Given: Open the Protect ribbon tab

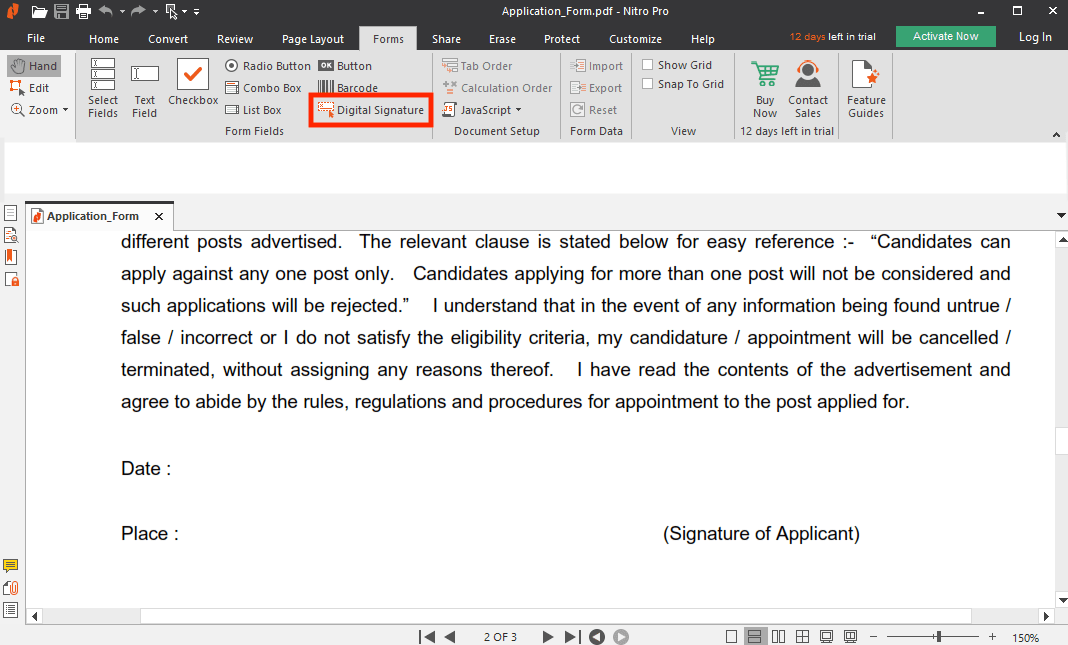Looking at the screenshot, I should point(561,38).
